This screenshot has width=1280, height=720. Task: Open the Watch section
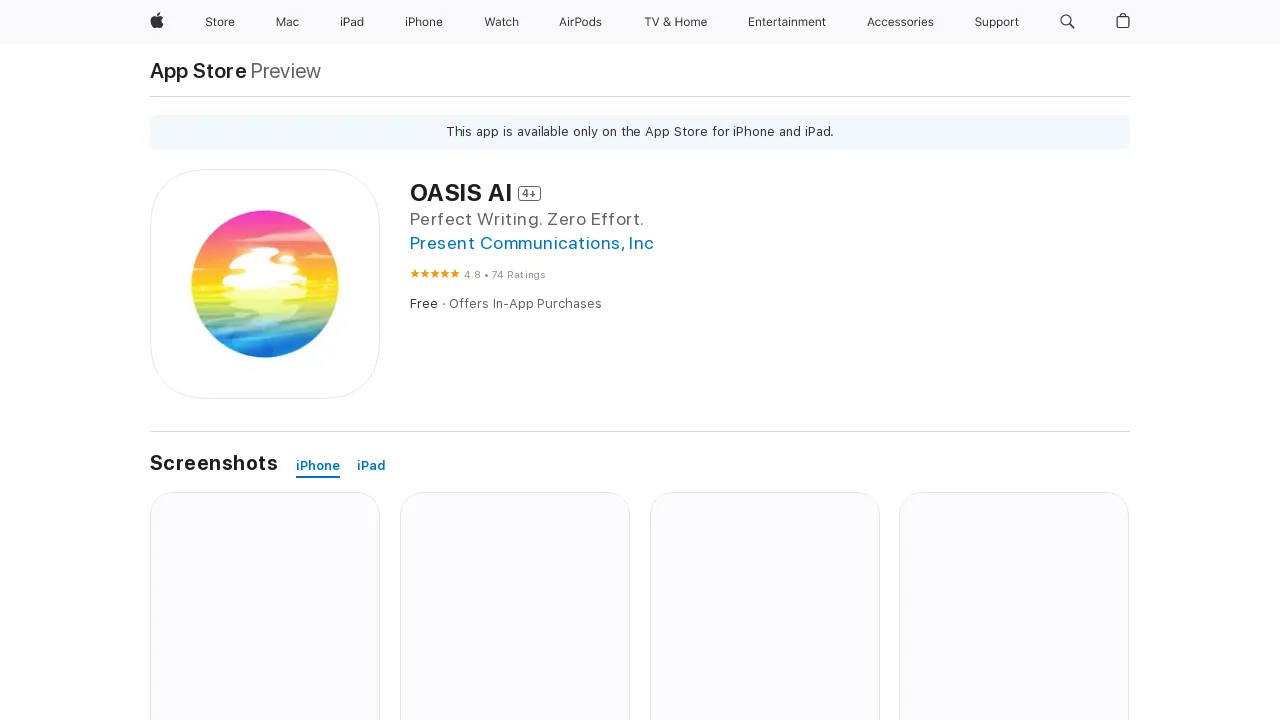point(501,22)
